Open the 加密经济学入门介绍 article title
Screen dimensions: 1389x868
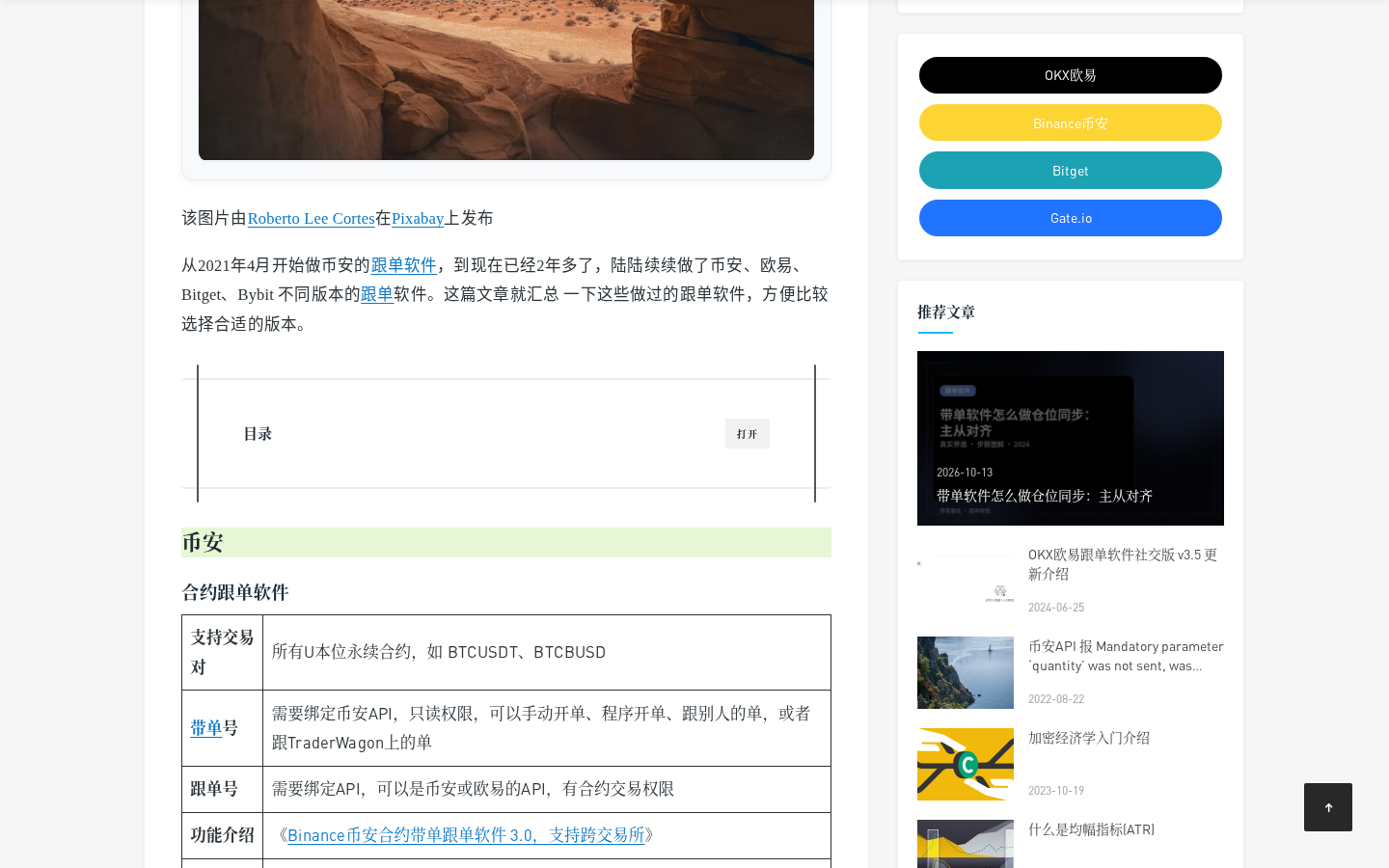[1089, 738]
